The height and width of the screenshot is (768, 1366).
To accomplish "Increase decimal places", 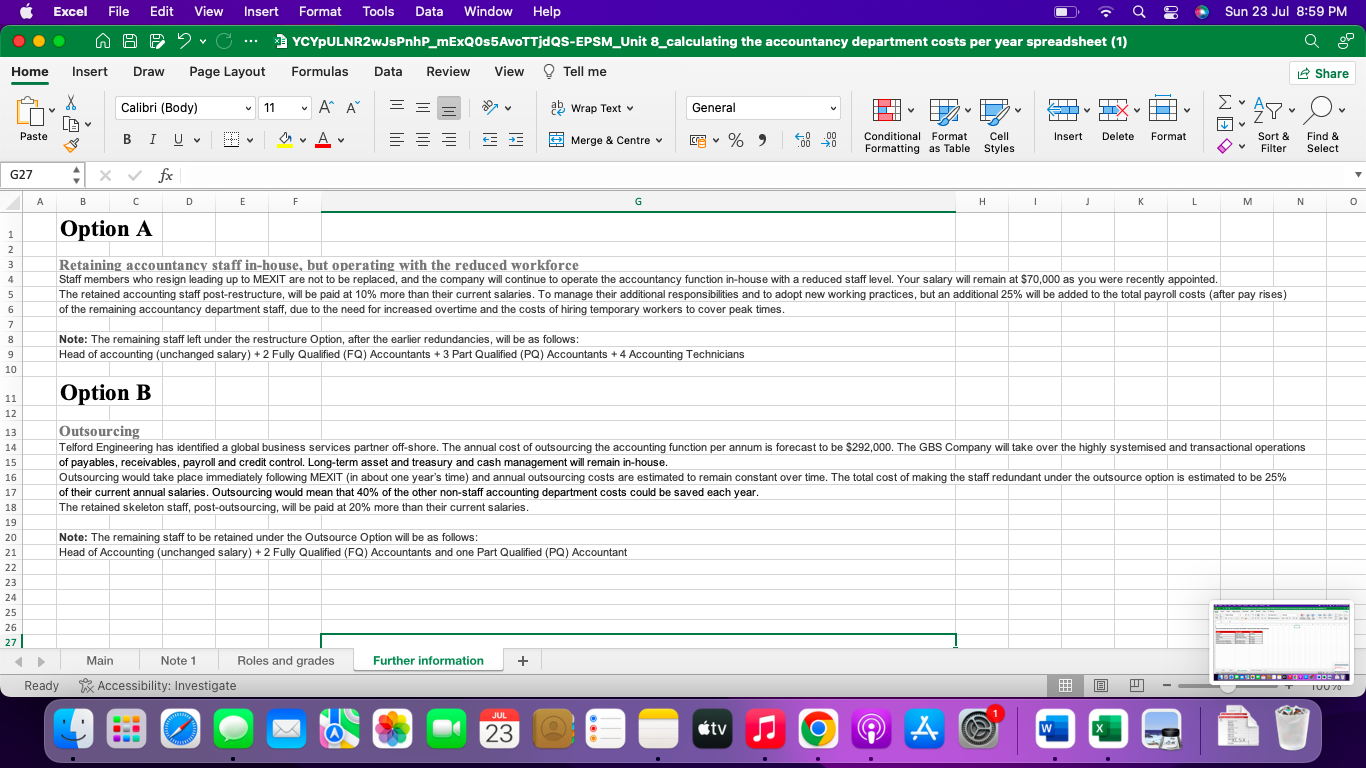I will pos(802,141).
